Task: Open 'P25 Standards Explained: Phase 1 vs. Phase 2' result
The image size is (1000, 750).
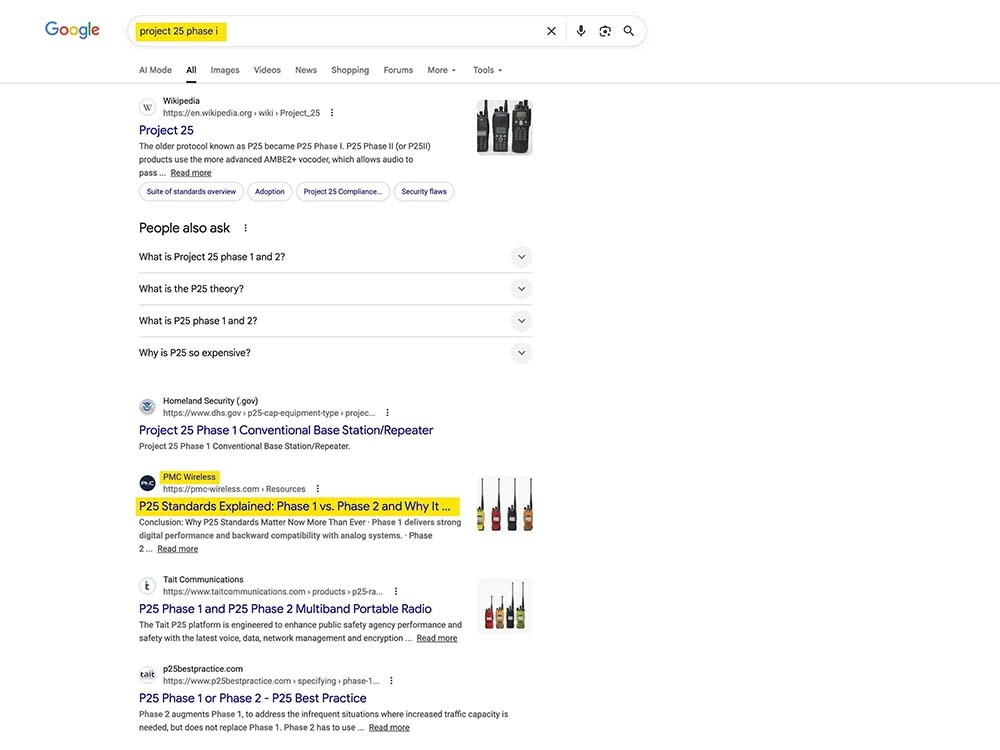Action: [295, 506]
